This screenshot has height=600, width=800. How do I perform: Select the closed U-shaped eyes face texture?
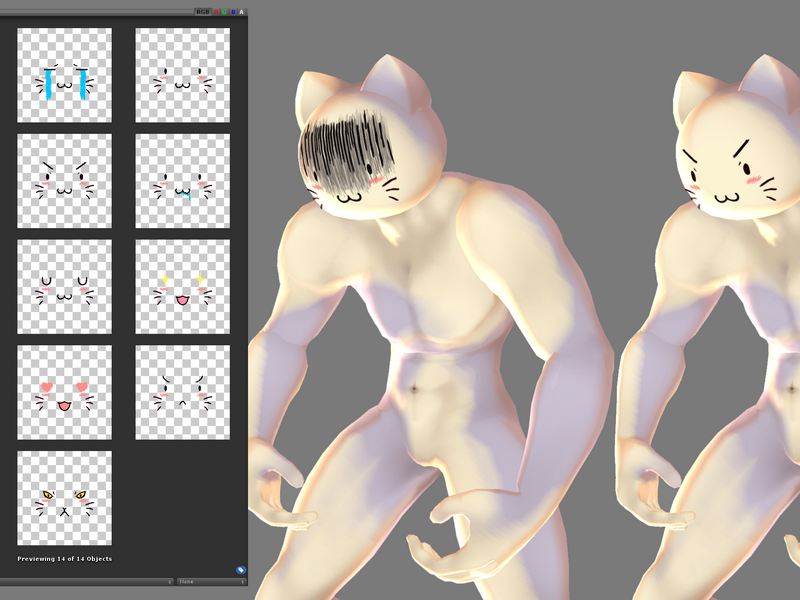click(64, 287)
